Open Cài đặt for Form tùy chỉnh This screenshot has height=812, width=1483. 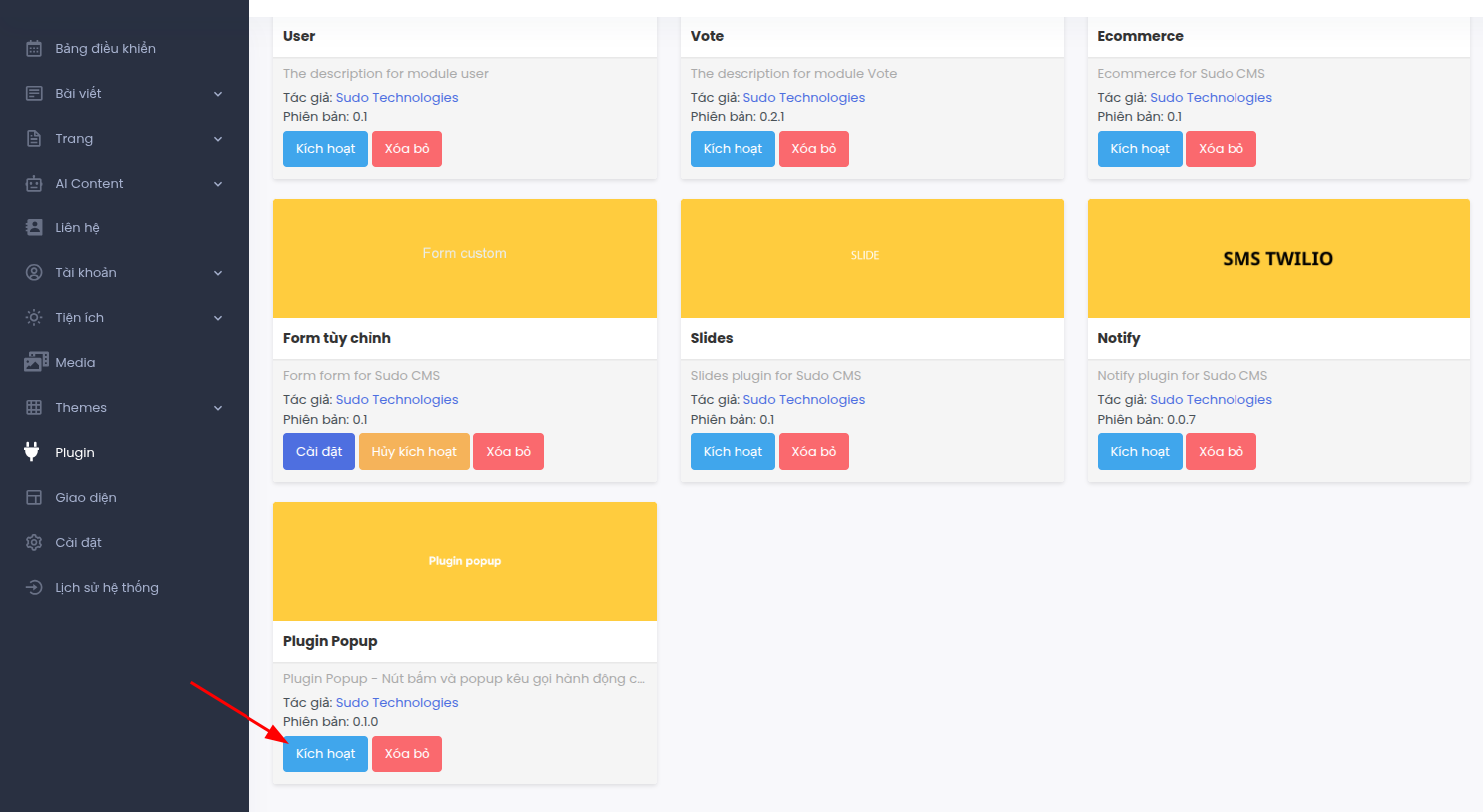(x=319, y=451)
